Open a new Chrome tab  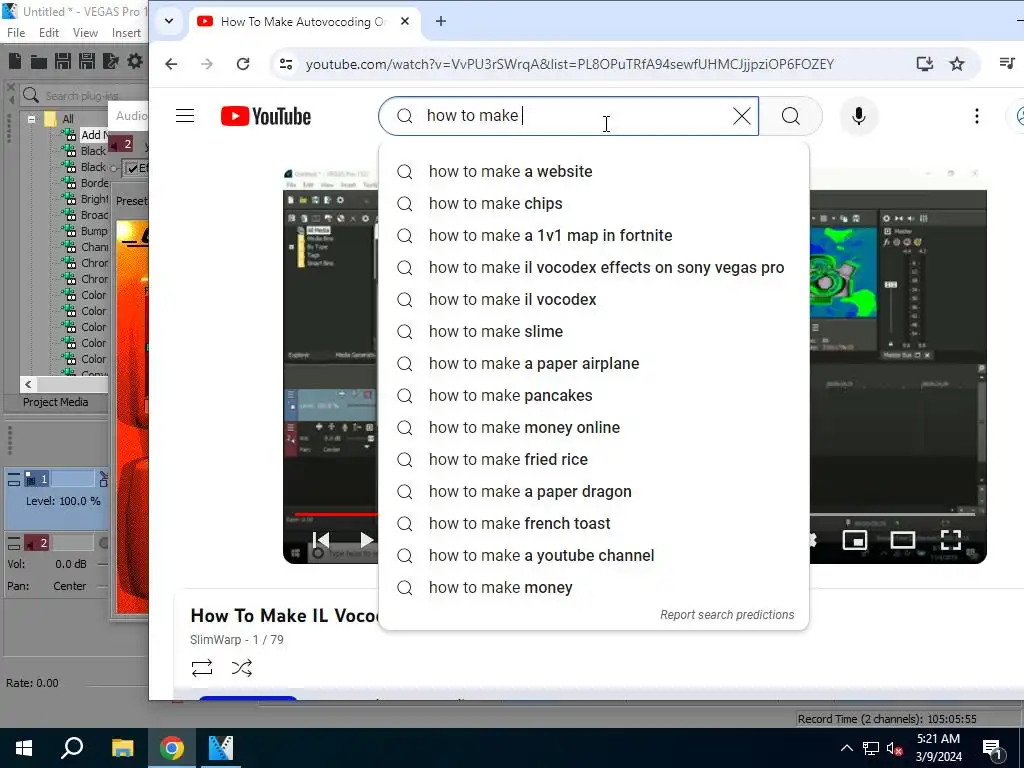441,21
